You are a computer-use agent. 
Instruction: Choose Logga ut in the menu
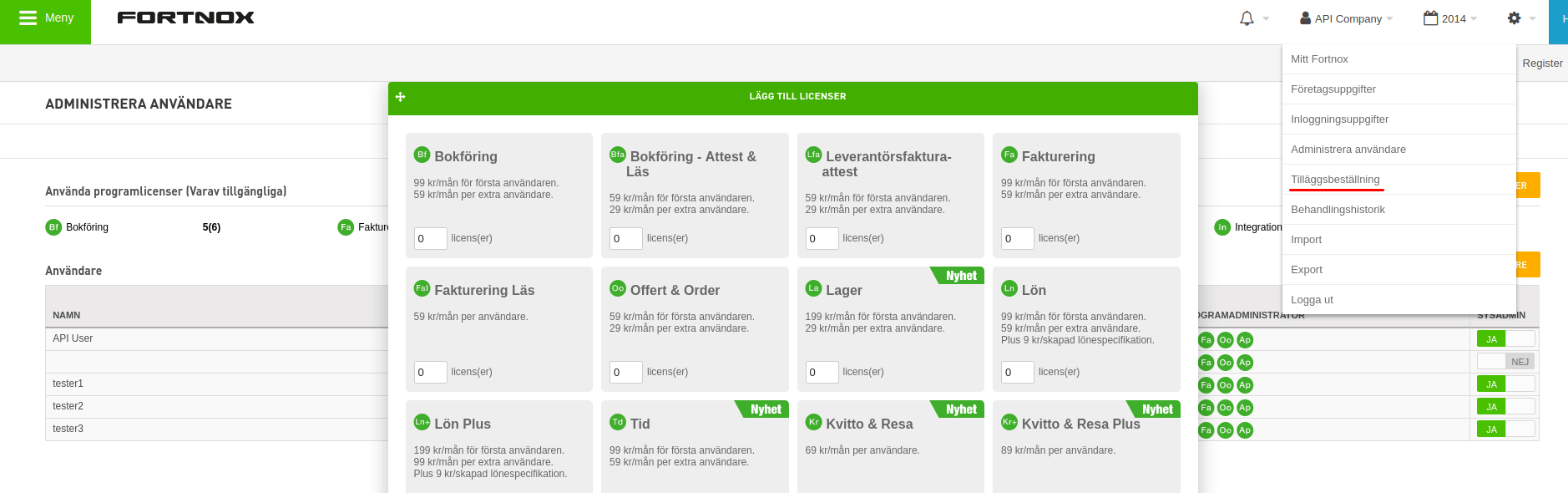[1312, 300]
